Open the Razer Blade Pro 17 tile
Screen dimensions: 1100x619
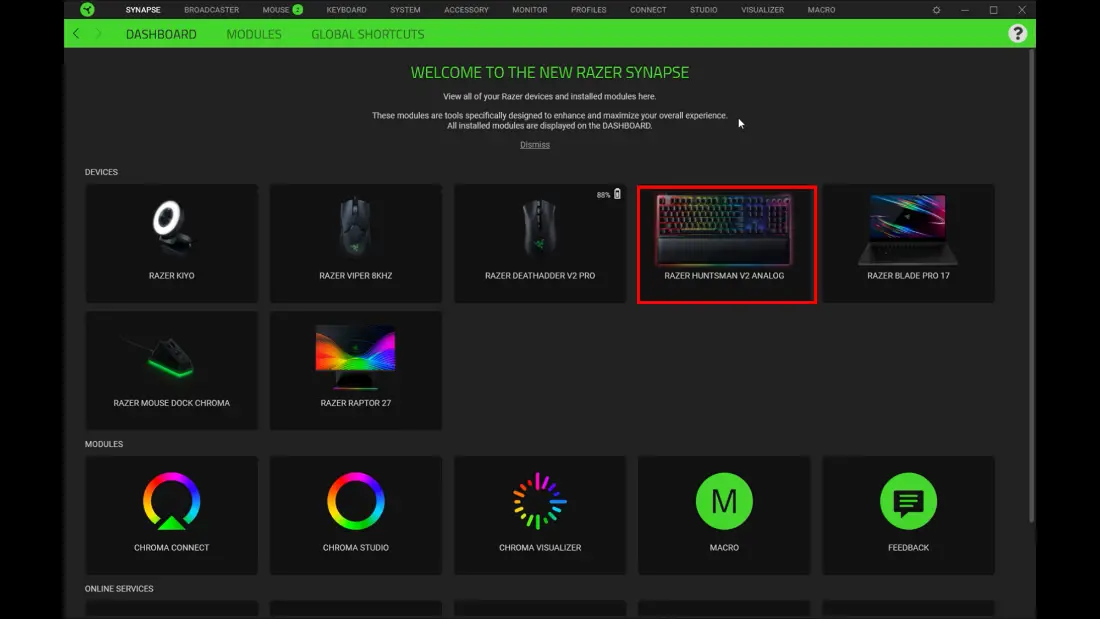click(908, 244)
